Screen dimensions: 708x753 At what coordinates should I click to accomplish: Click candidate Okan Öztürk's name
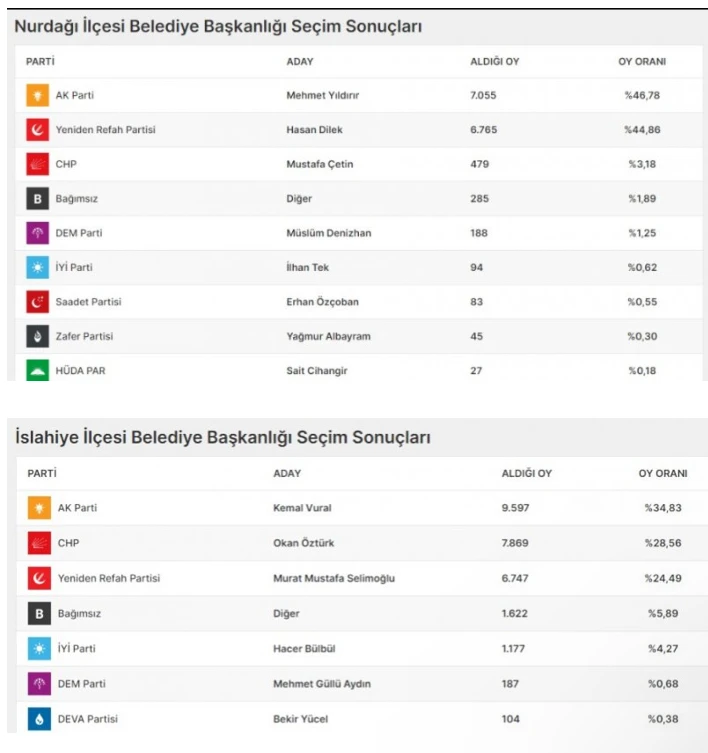pyautogui.click(x=304, y=543)
